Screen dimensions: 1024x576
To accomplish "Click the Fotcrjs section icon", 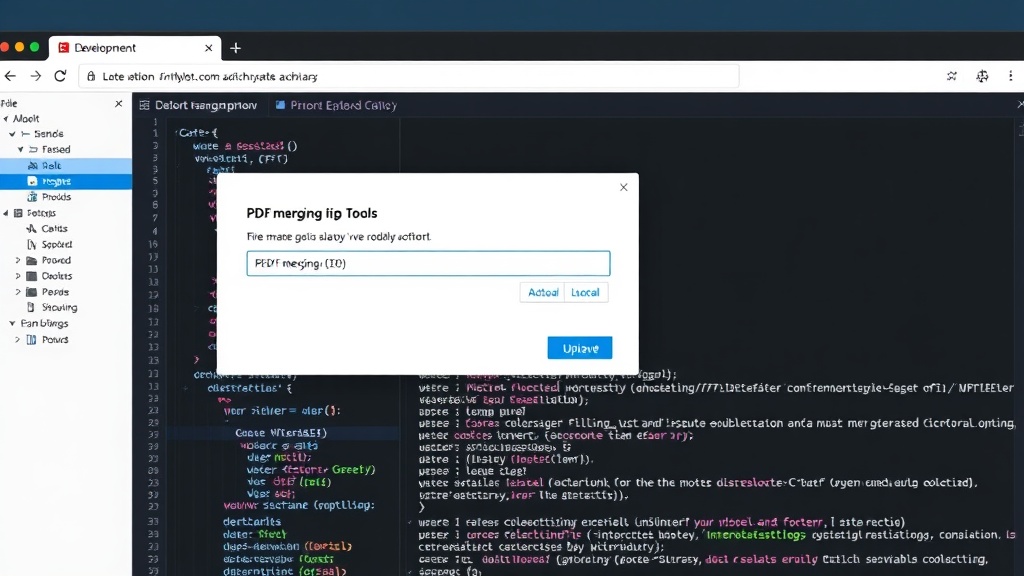I will [18, 213].
